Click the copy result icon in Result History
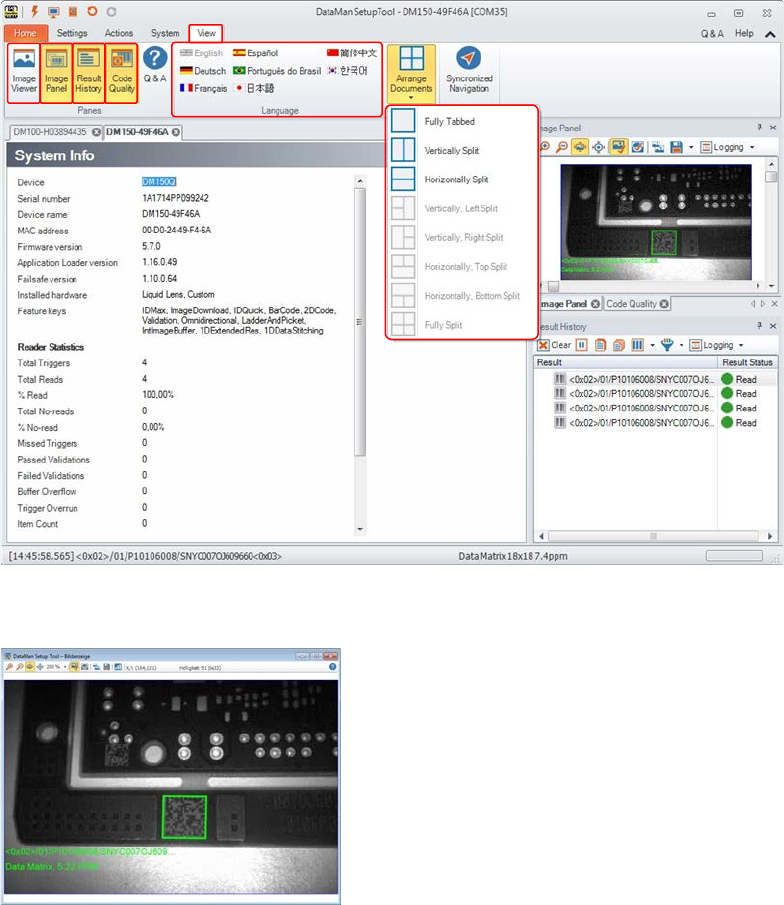The height and width of the screenshot is (905, 784). (x=600, y=345)
